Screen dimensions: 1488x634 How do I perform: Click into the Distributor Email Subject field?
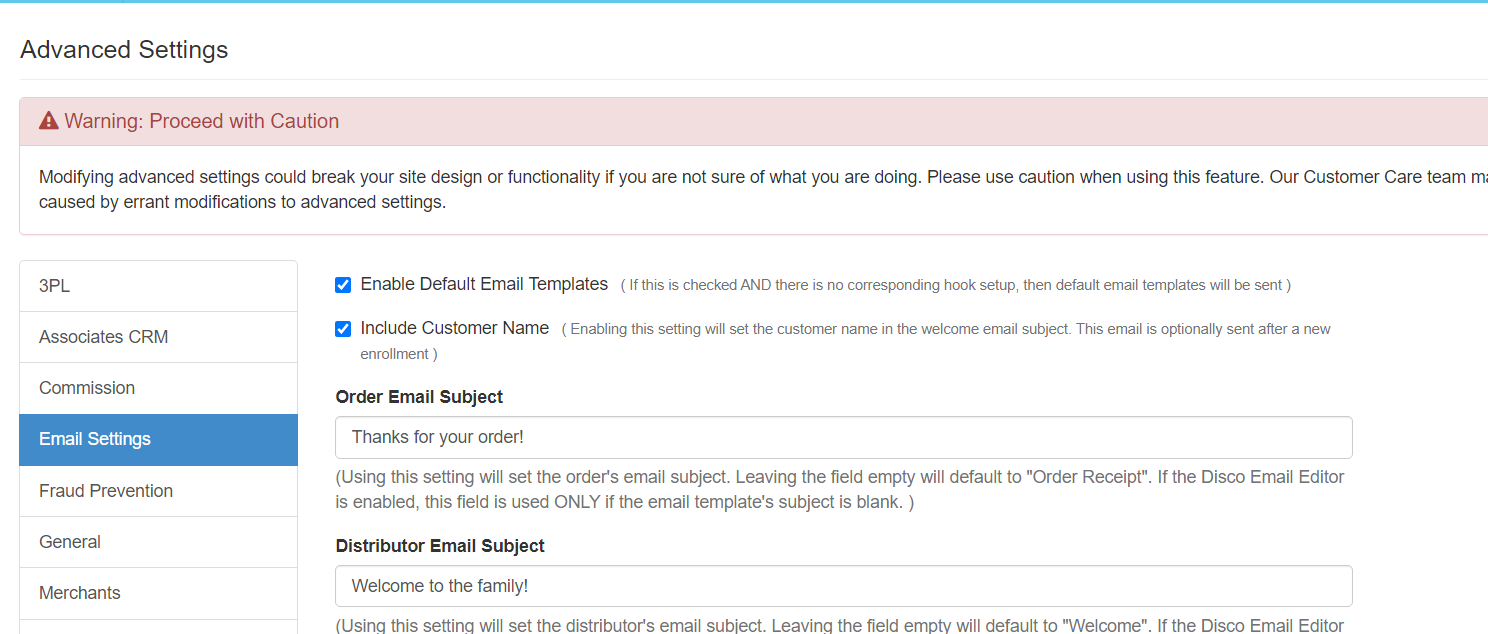pyautogui.click(x=843, y=586)
